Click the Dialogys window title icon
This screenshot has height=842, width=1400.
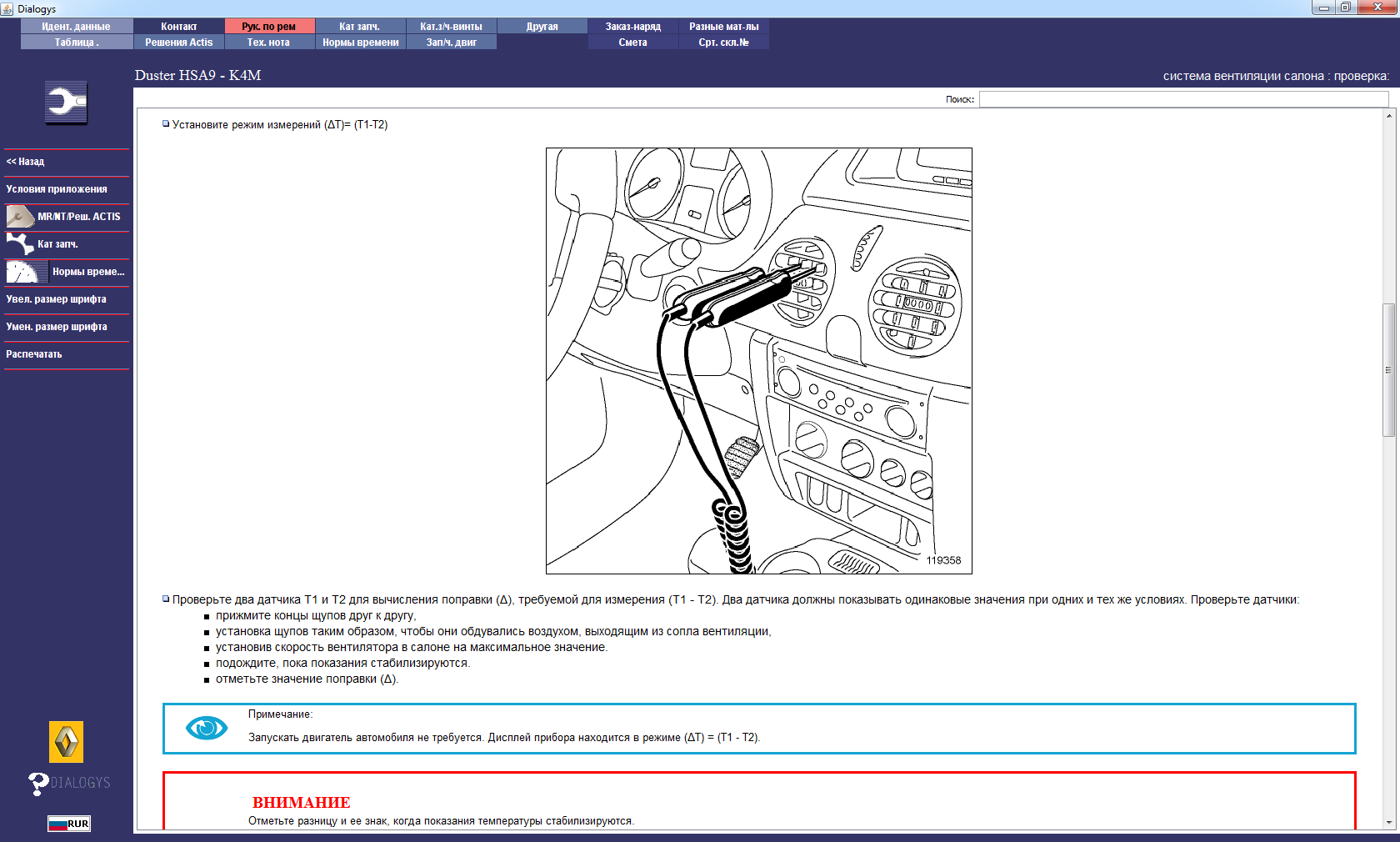pyautogui.click(x=7, y=8)
